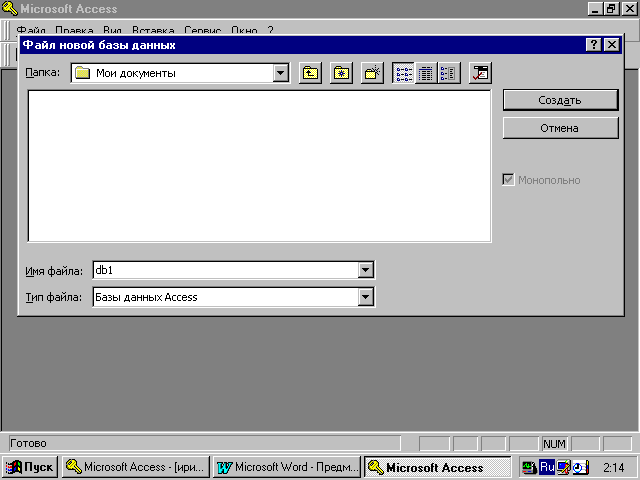
Task: Go up one folder level icon
Action: (310, 73)
